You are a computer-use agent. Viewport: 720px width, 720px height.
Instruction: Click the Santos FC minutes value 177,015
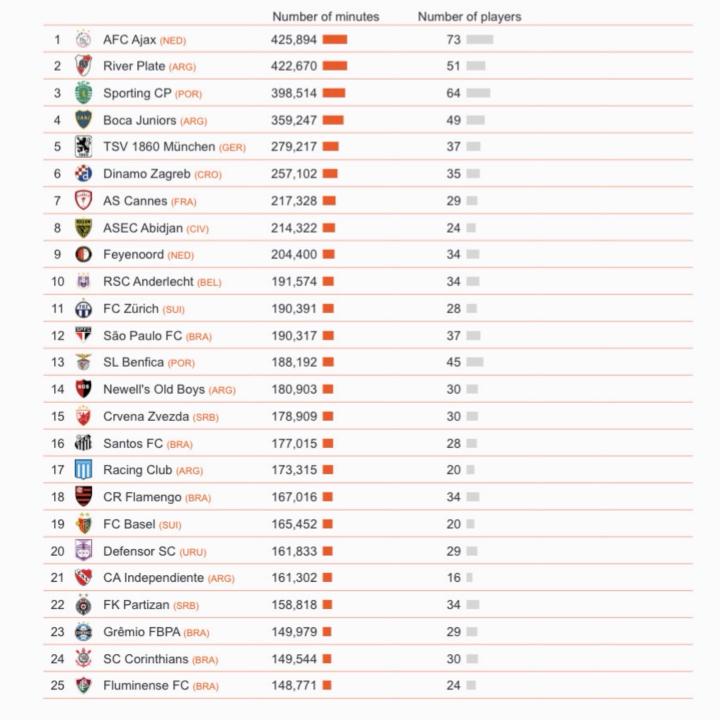(294, 443)
